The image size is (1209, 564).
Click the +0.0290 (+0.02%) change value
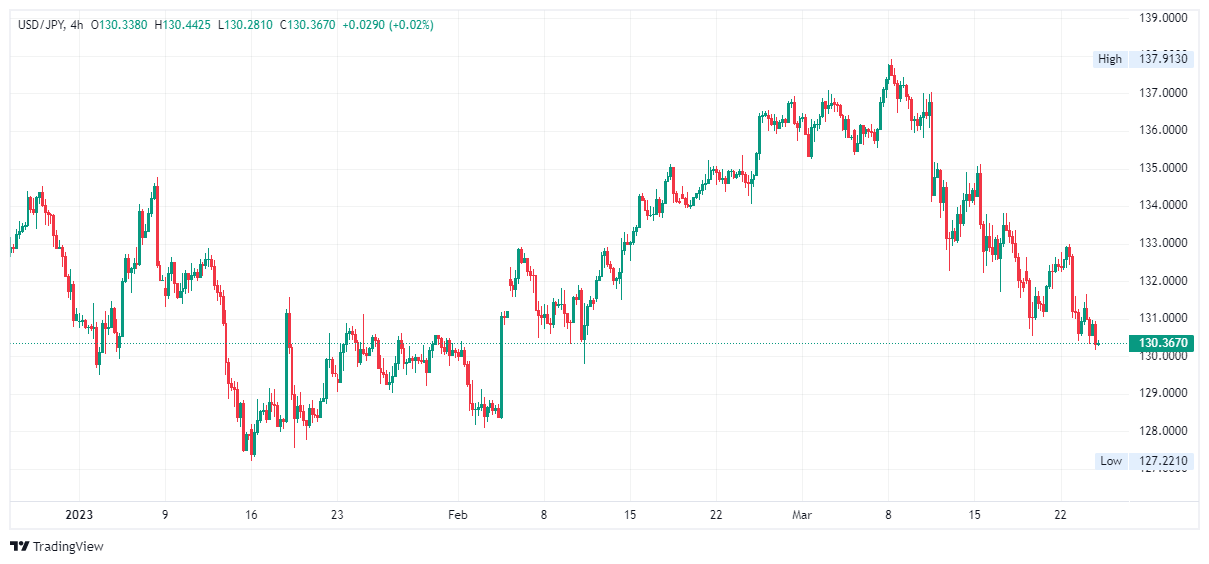(x=388, y=25)
